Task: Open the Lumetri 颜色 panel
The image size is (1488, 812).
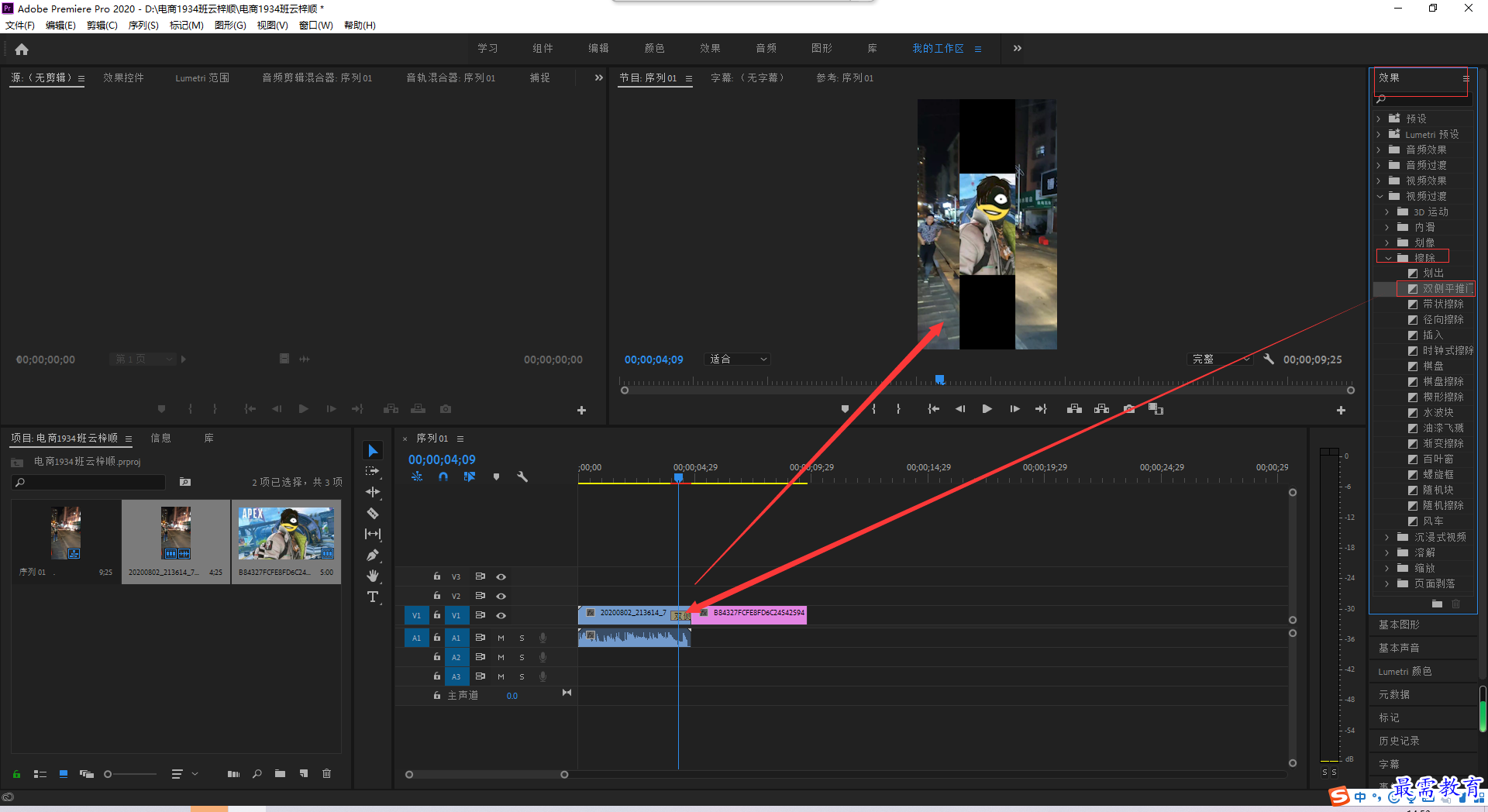Action: point(1404,671)
